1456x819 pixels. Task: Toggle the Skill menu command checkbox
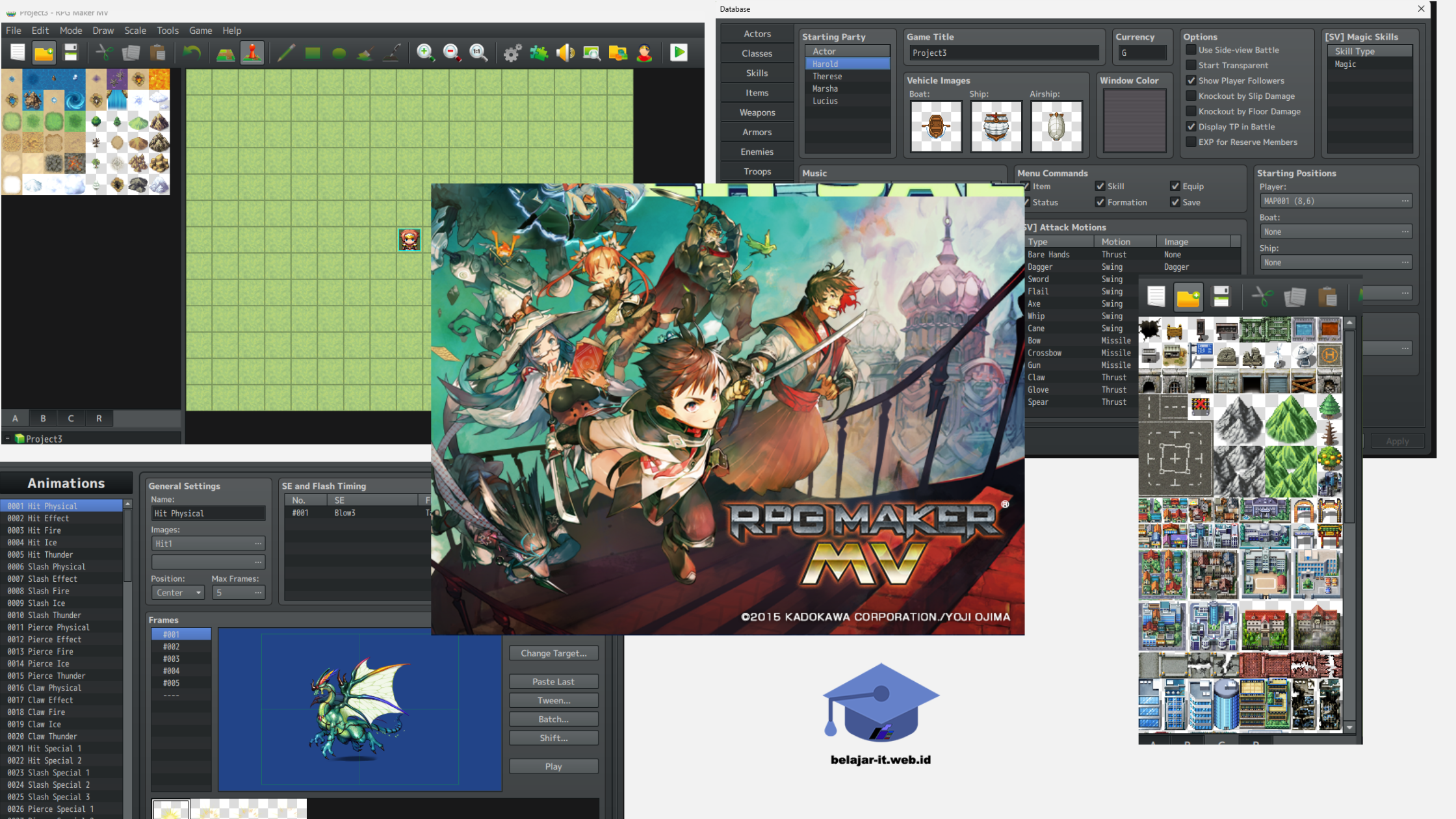click(x=1100, y=186)
